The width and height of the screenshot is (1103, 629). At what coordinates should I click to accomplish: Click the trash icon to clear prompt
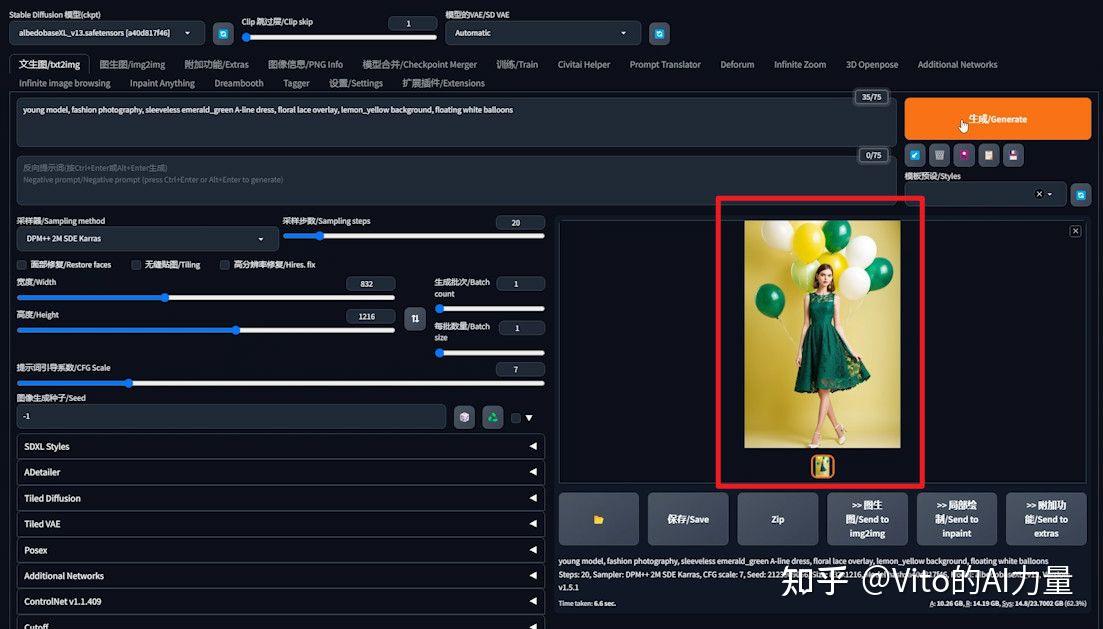pyautogui.click(x=939, y=155)
